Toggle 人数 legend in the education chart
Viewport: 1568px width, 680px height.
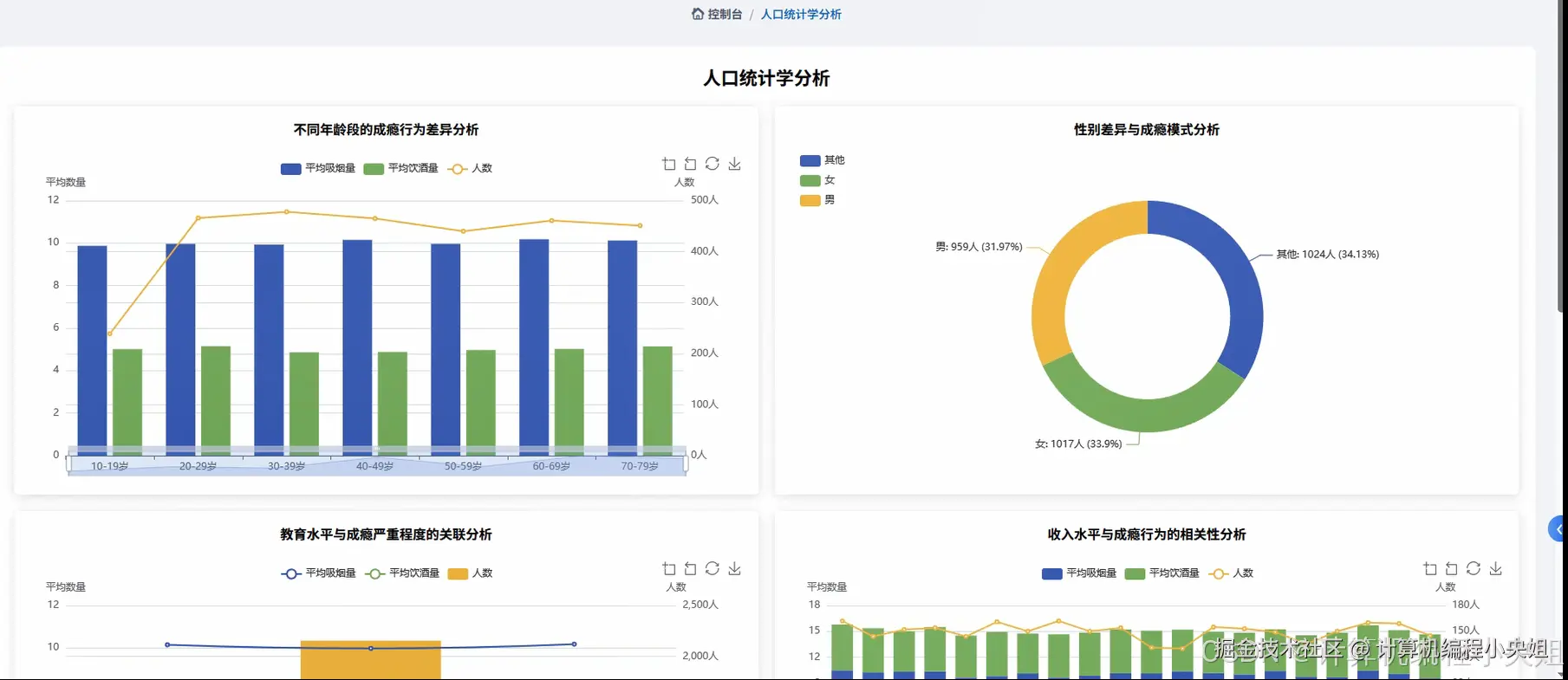[x=471, y=573]
